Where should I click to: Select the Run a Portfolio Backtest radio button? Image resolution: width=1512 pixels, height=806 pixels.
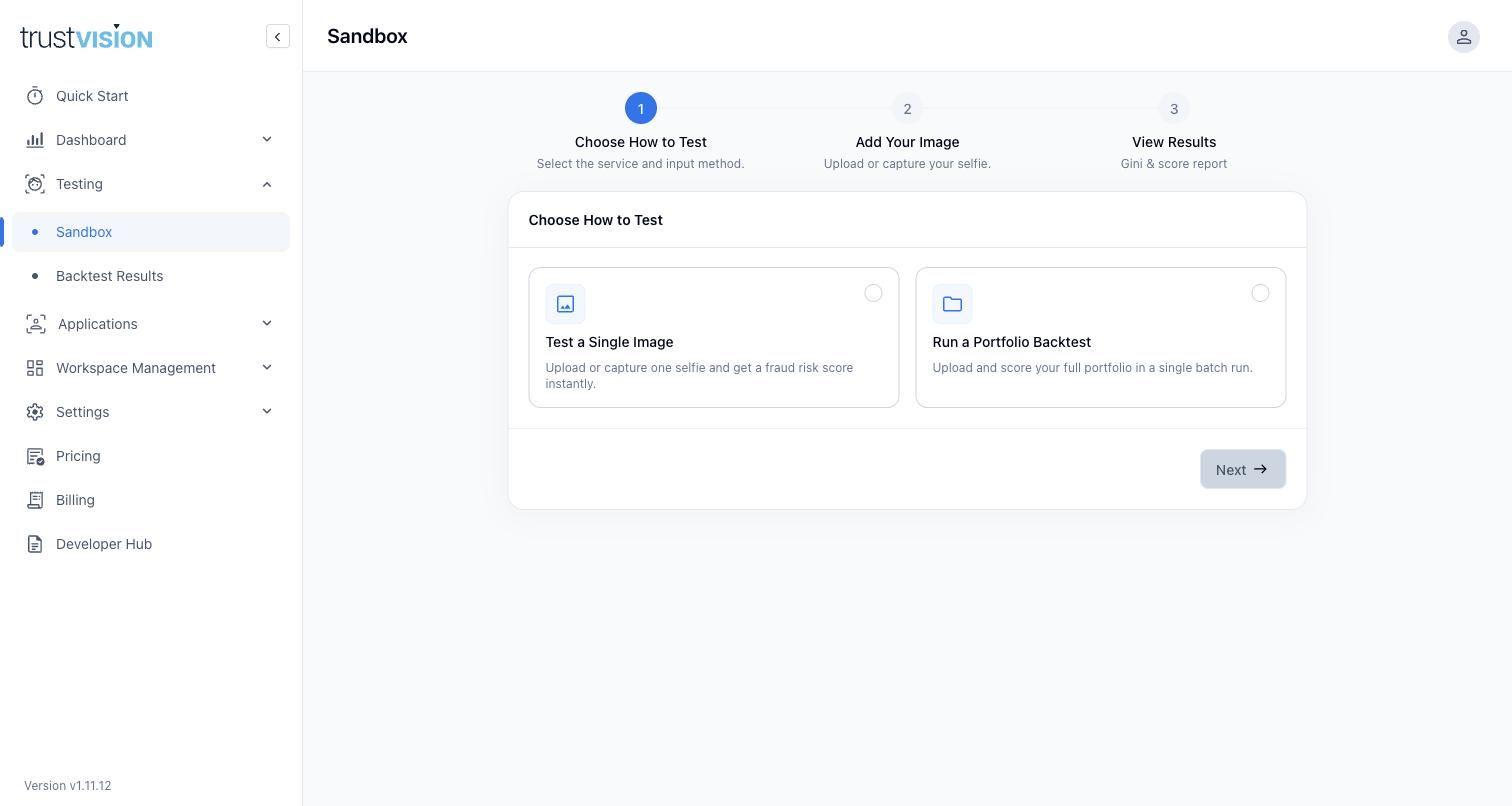1260,293
